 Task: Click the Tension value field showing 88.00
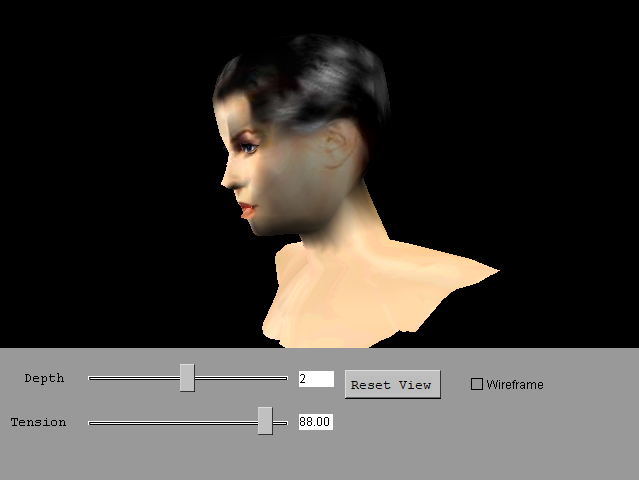tap(316, 422)
